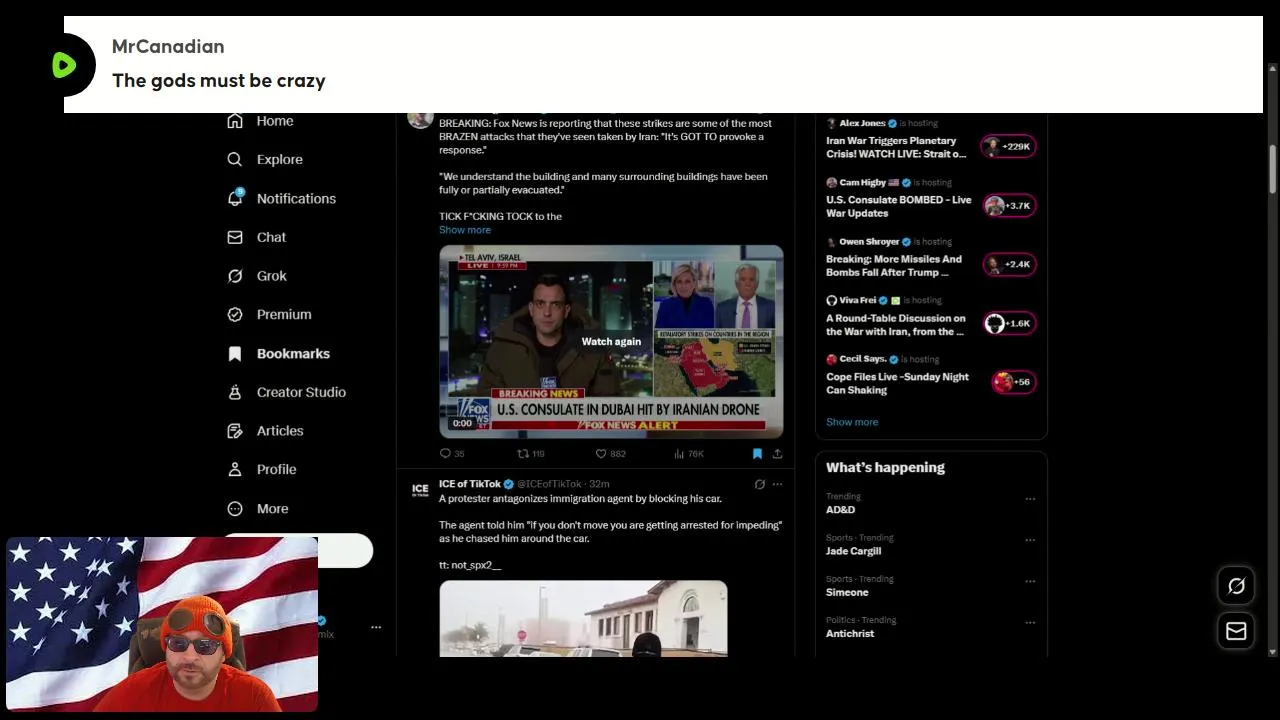Open ICE of TikTok profile avatar
Image resolution: width=1280 pixels, height=720 pixels.
(420, 489)
